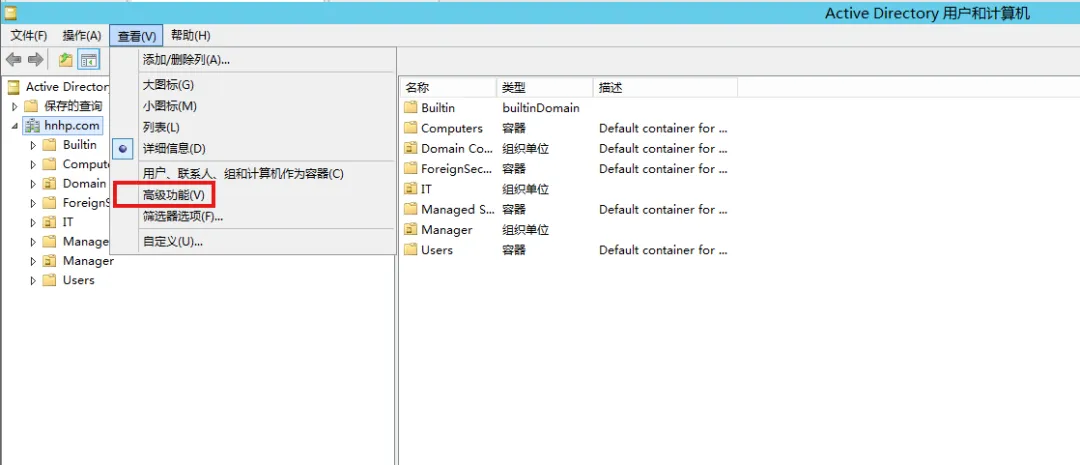
Task: Click the hnhp.com domain icon in tree
Action: point(32,125)
